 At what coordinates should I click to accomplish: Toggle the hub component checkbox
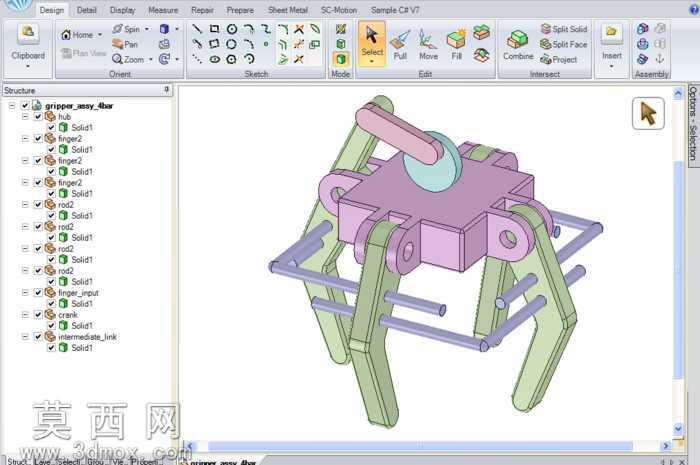[x=38, y=116]
